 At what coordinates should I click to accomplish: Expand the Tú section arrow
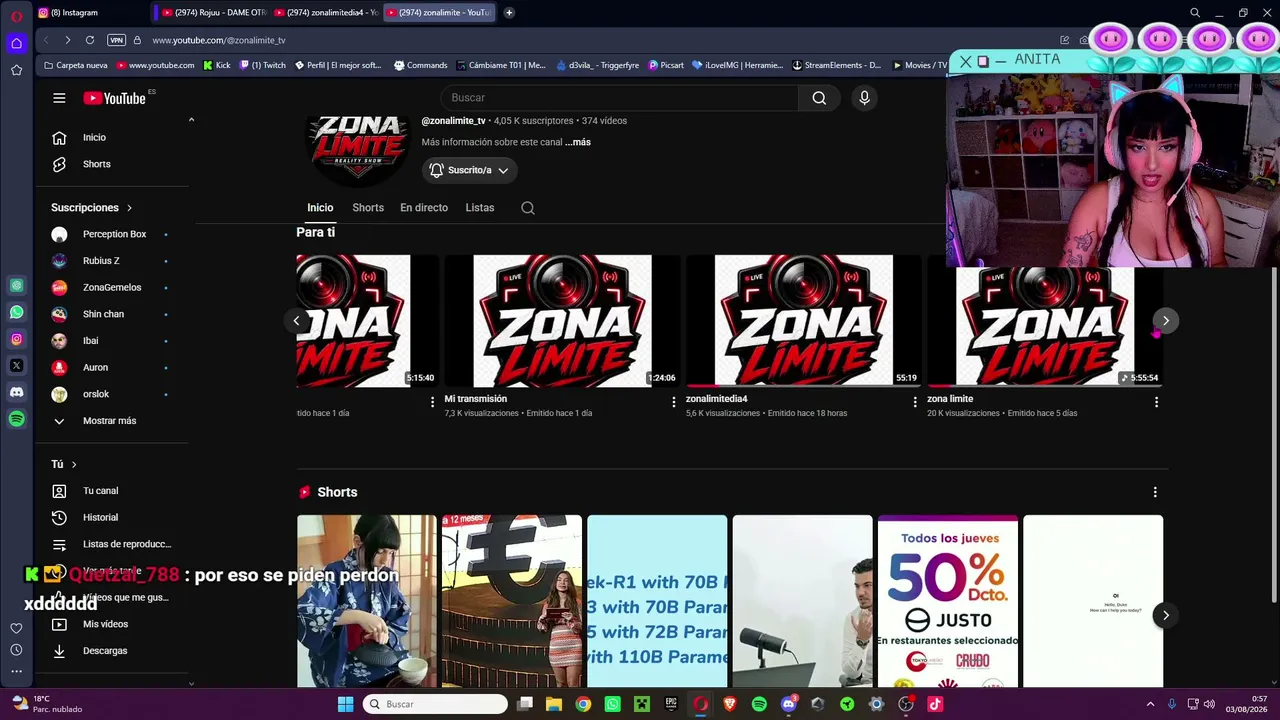pos(73,465)
